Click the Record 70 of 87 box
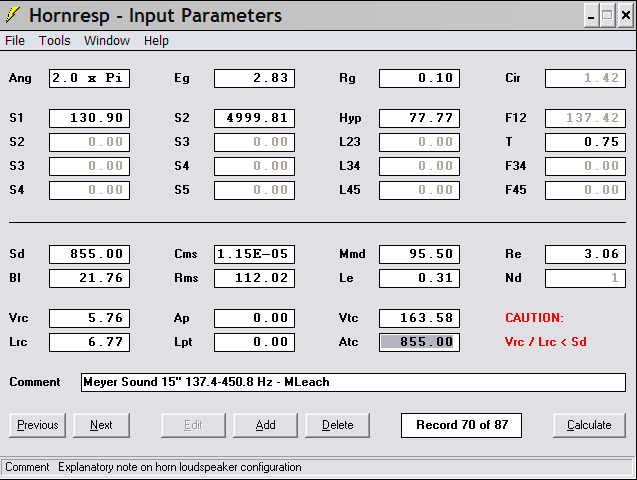The image size is (637, 480). click(x=462, y=425)
